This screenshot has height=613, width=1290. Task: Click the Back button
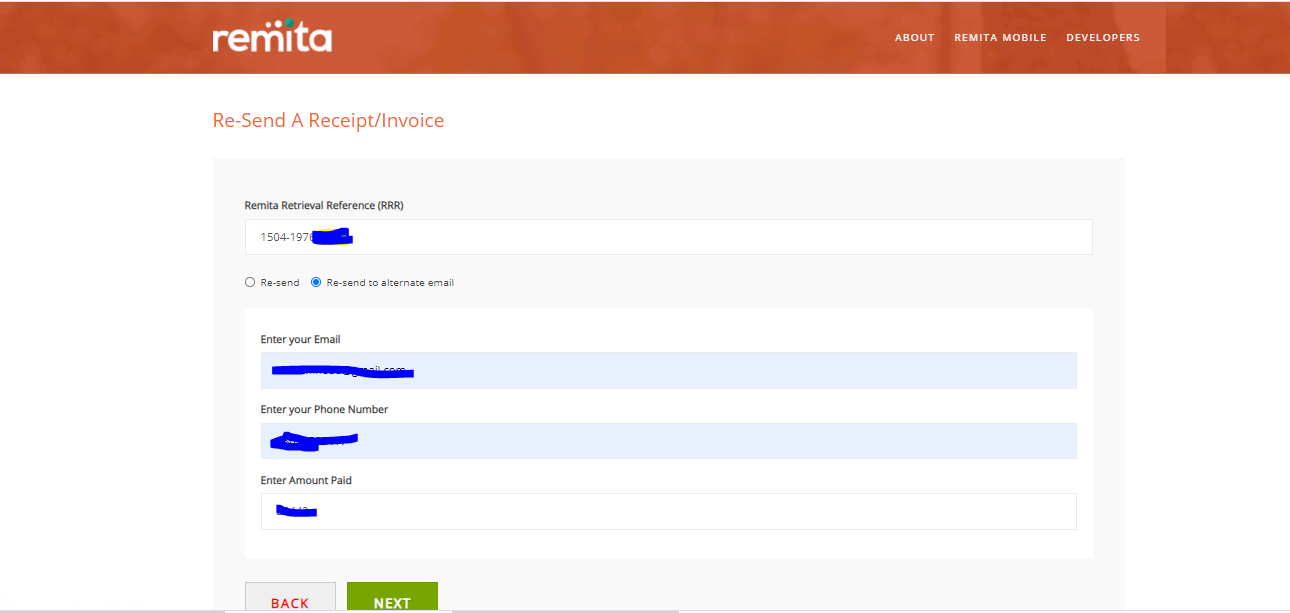pyautogui.click(x=290, y=598)
